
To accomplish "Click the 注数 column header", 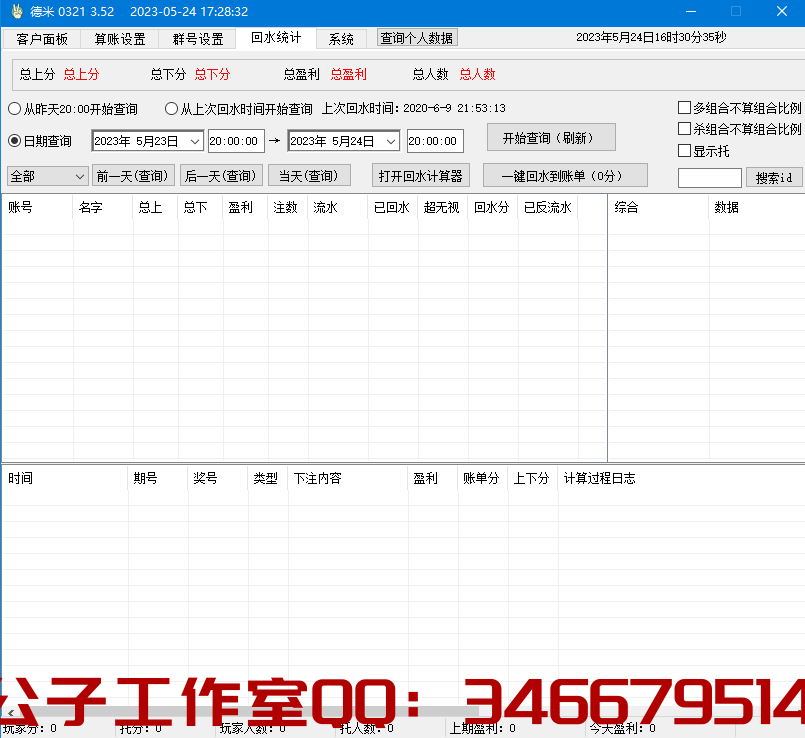I will [x=288, y=207].
